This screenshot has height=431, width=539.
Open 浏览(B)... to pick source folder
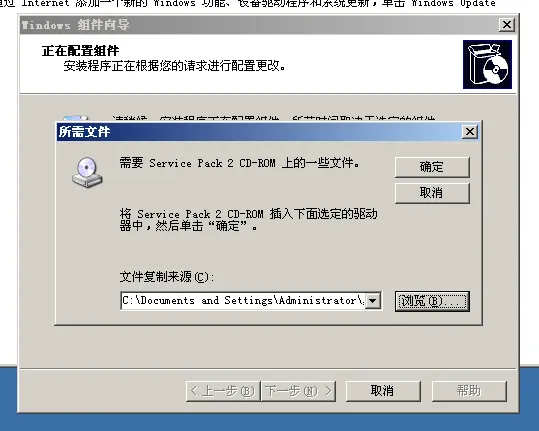tap(432, 301)
